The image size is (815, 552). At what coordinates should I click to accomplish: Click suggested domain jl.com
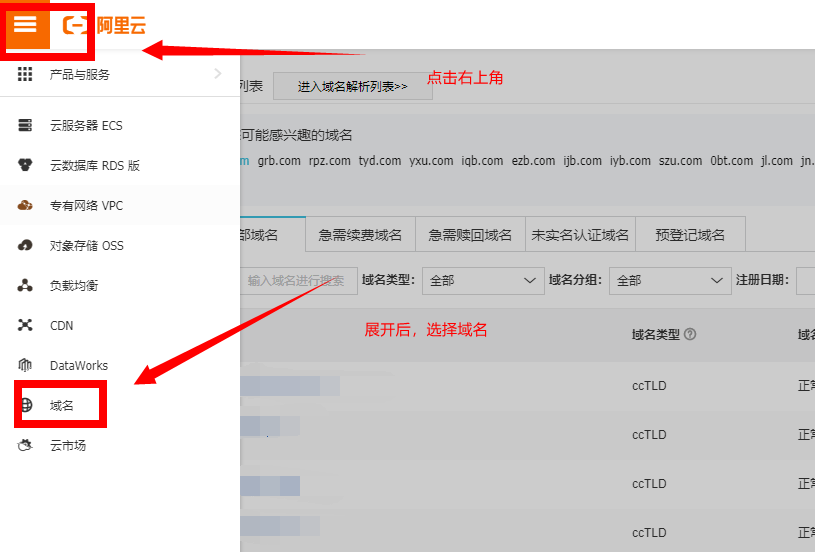(777, 161)
